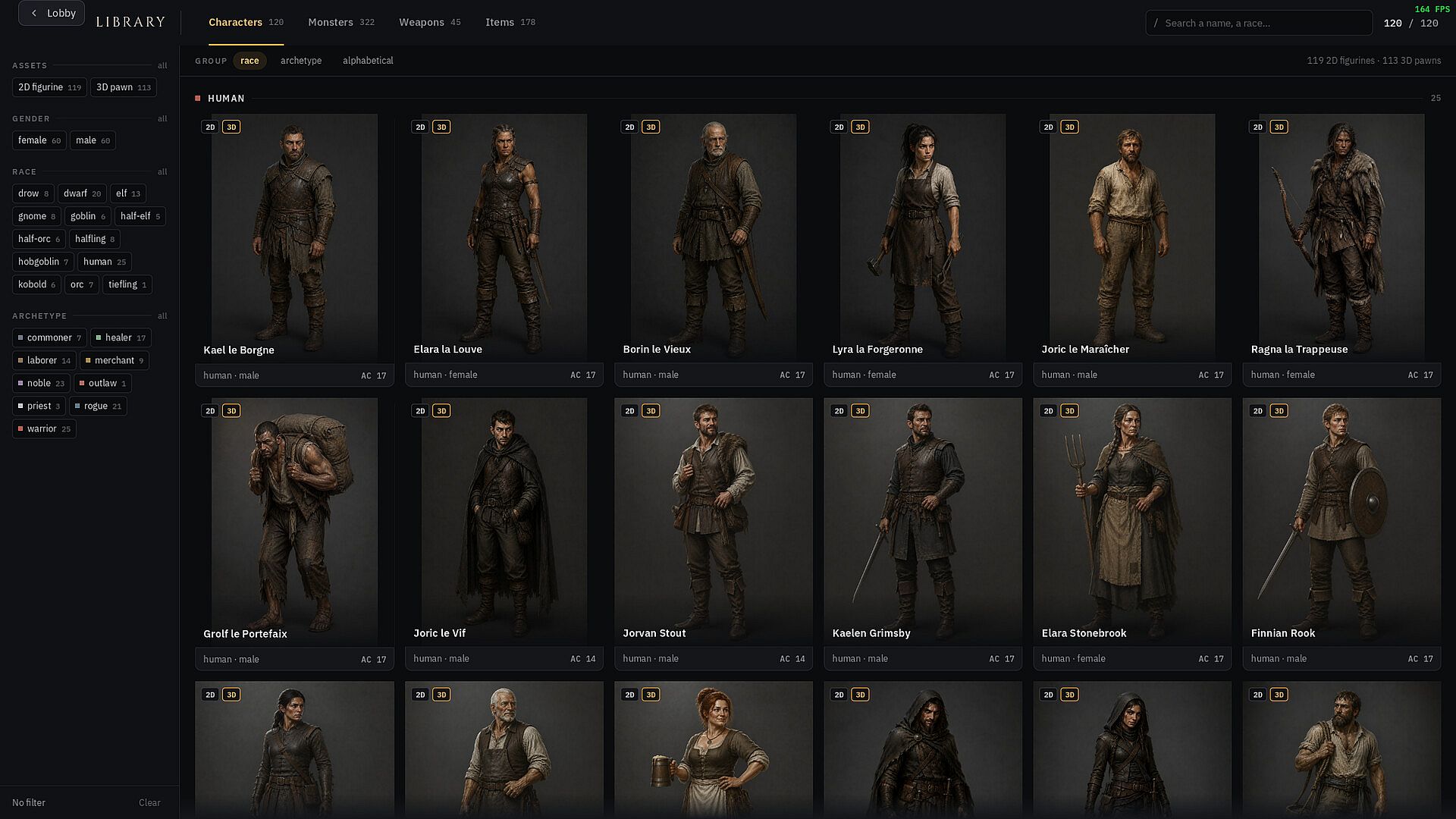
Task: Click the 2D badge on Jorvan Stout card
Action: point(629,411)
